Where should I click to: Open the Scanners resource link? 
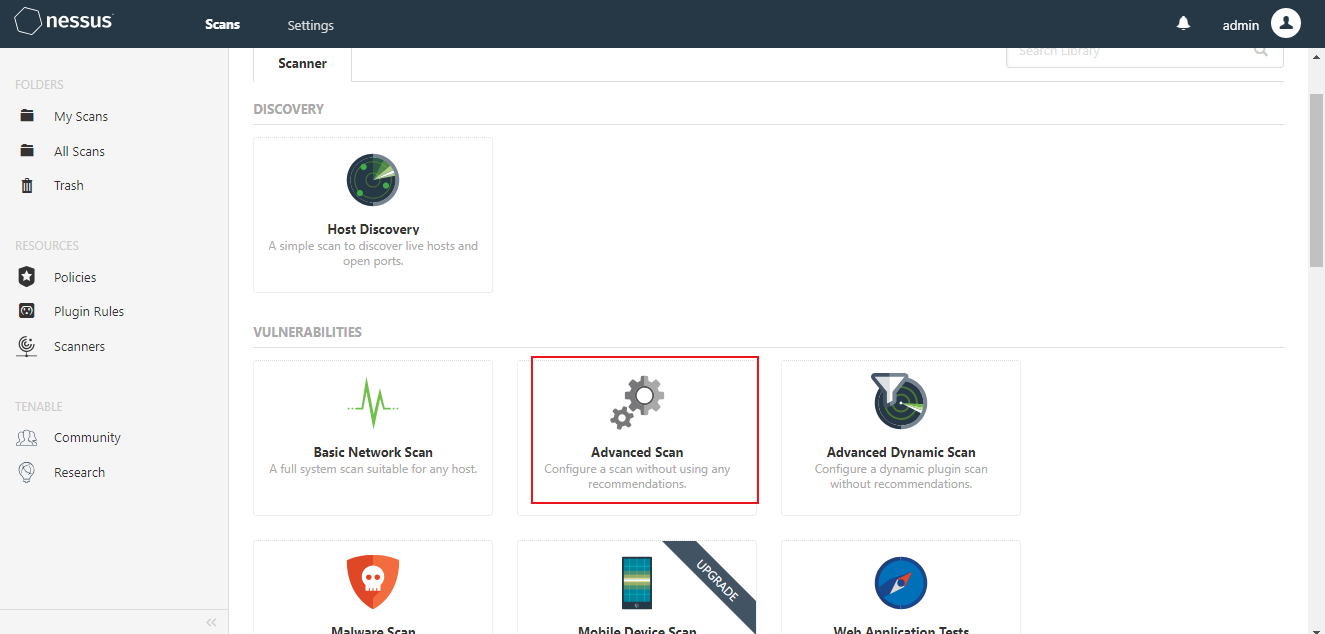(79, 346)
